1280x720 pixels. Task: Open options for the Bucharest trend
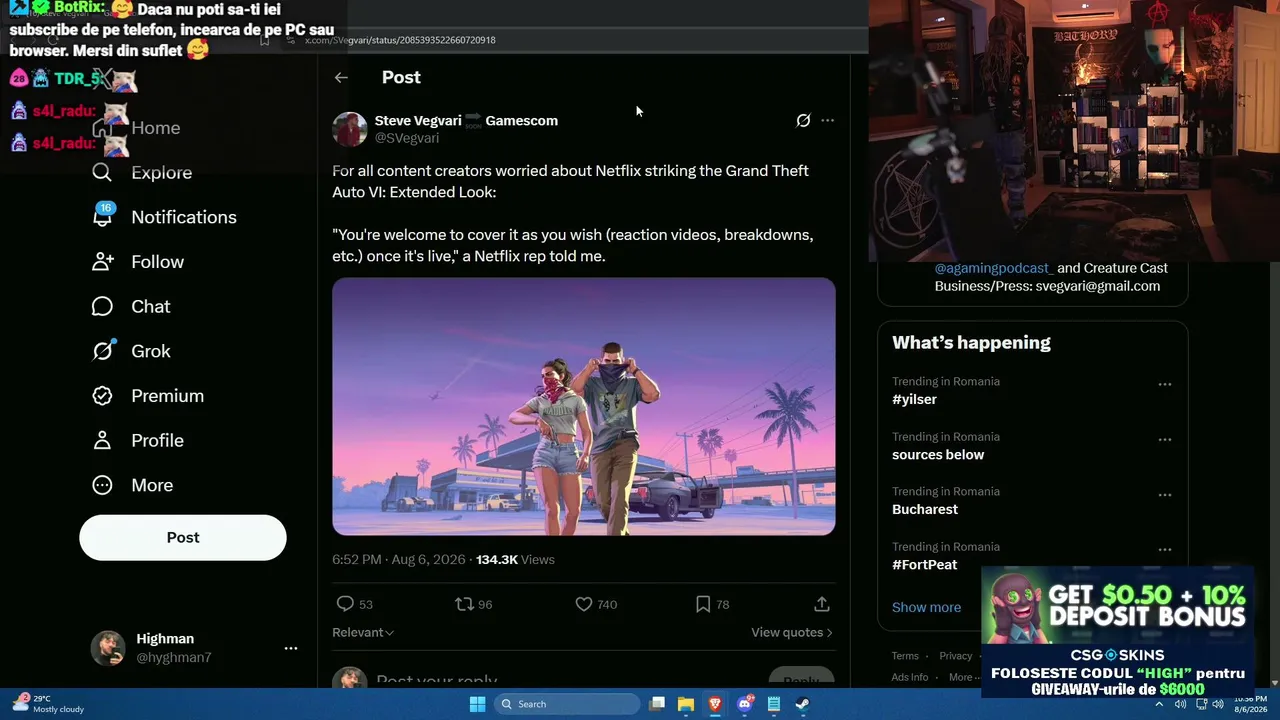pyautogui.click(x=1165, y=495)
